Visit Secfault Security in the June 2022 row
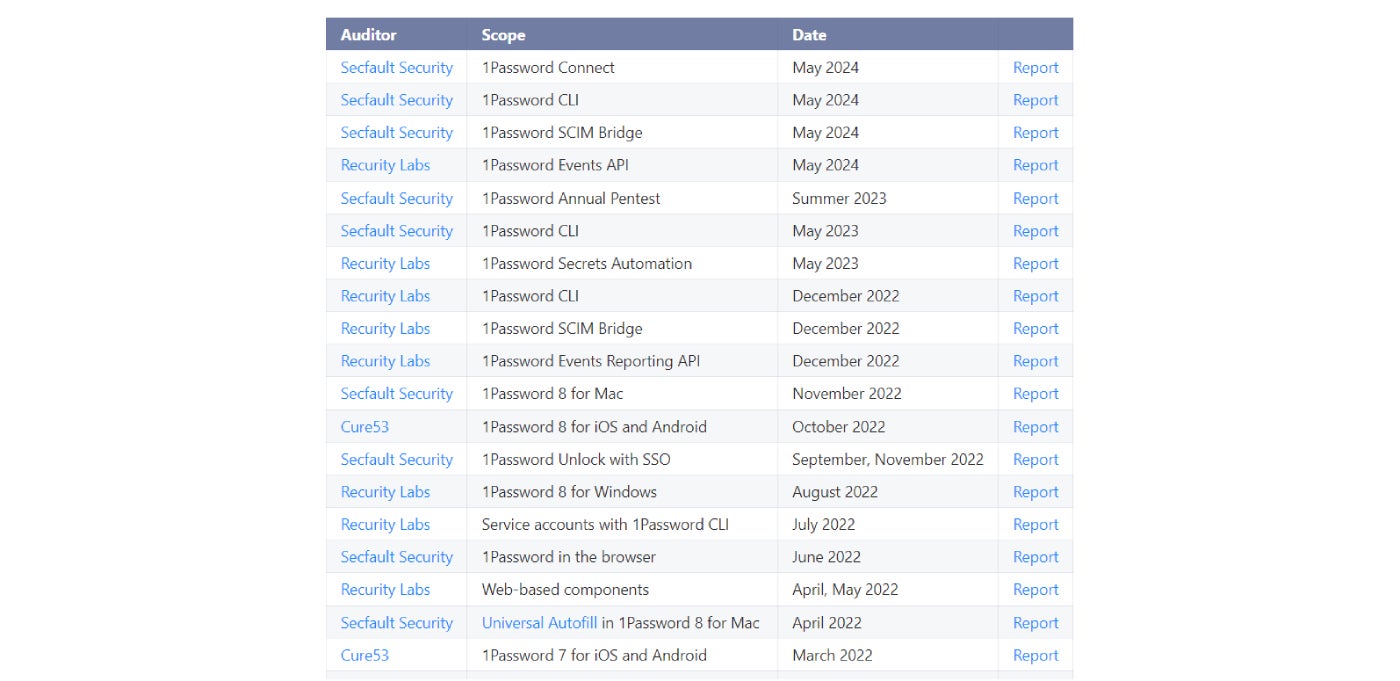Screen dimensions: 1400x681 (397, 557)
